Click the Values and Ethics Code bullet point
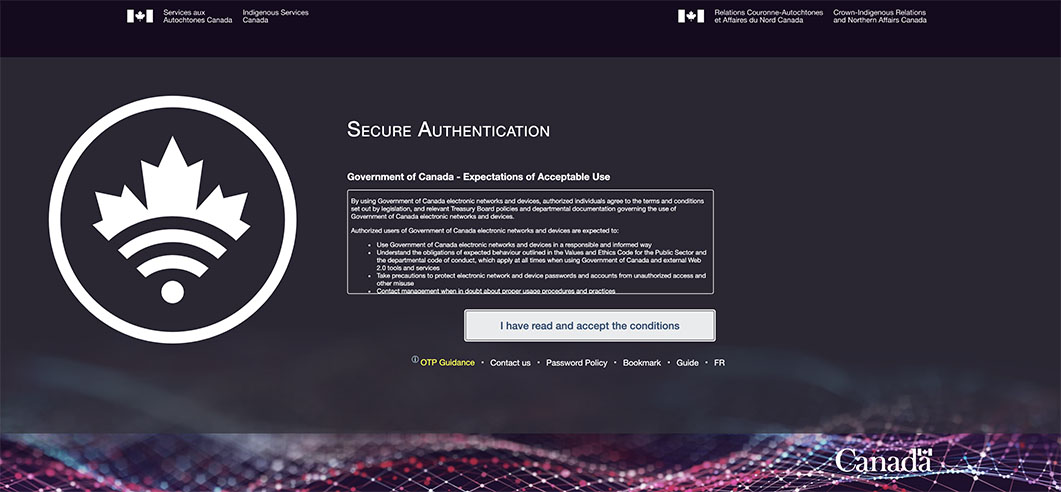This screenshot has width=1061, height=492. pyautogui.click(x=540, y=256)
